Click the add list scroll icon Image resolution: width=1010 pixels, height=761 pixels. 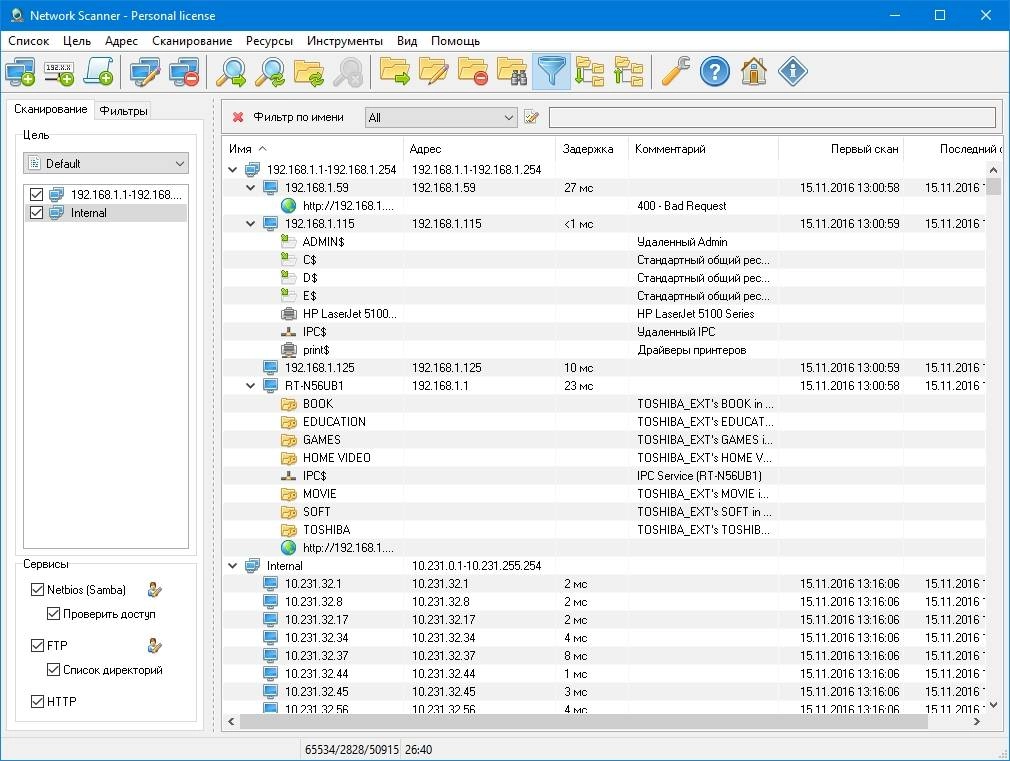(x=99, y=72)
